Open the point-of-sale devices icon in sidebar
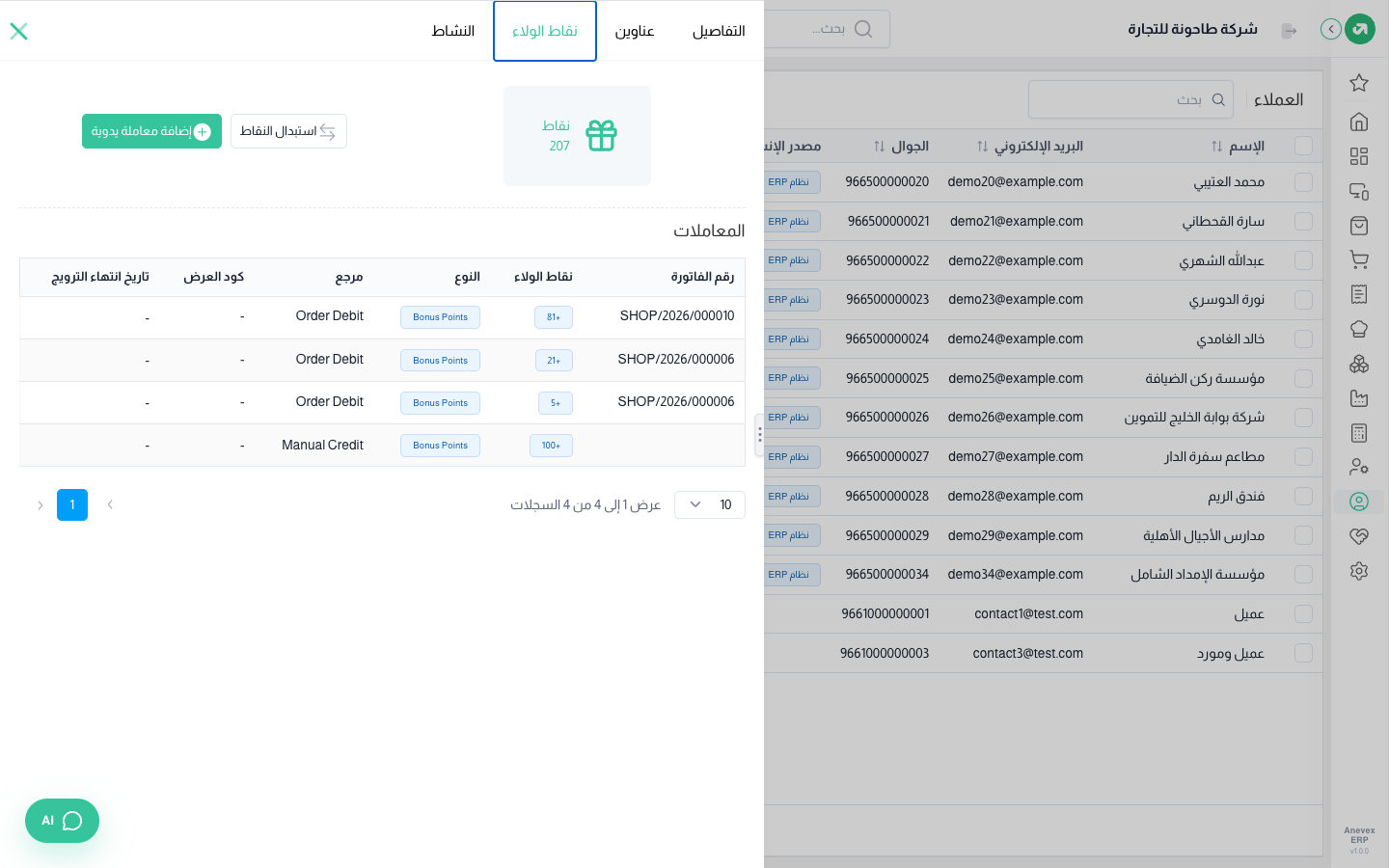Viewport: 1389px width, 868px height. point(1359,191)
